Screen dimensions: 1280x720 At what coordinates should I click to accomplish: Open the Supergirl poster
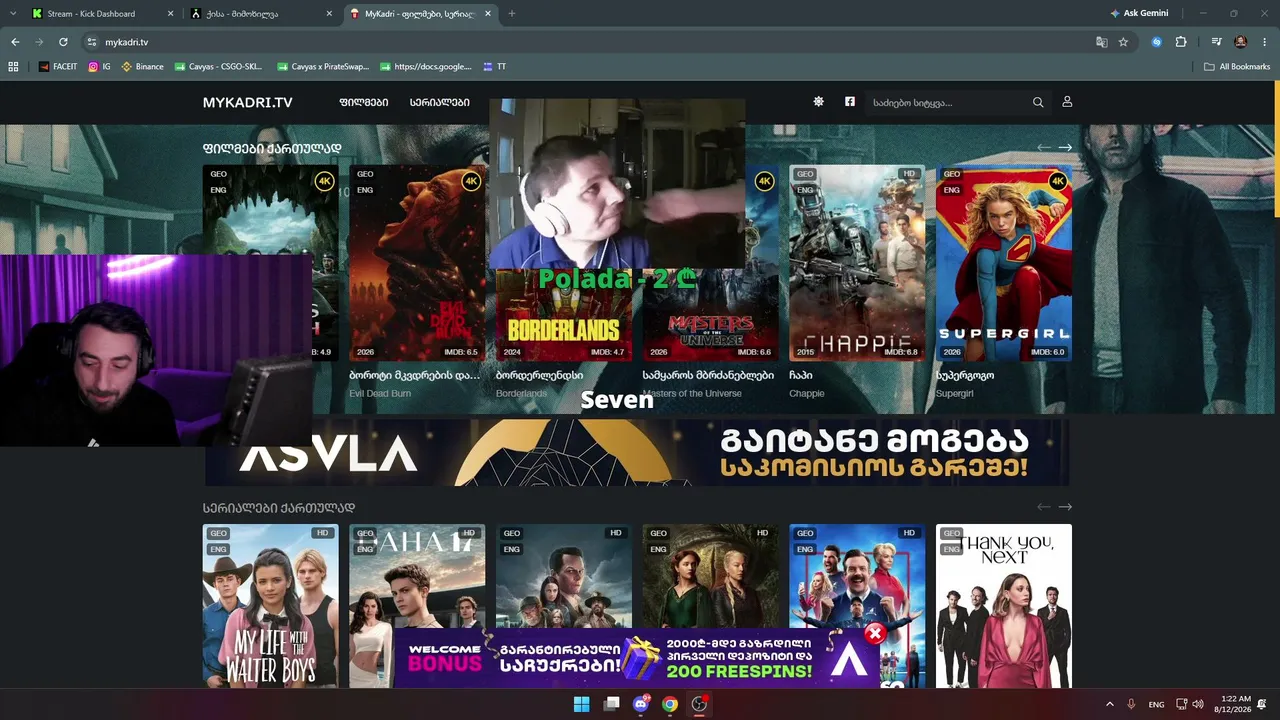[1004, 263]
